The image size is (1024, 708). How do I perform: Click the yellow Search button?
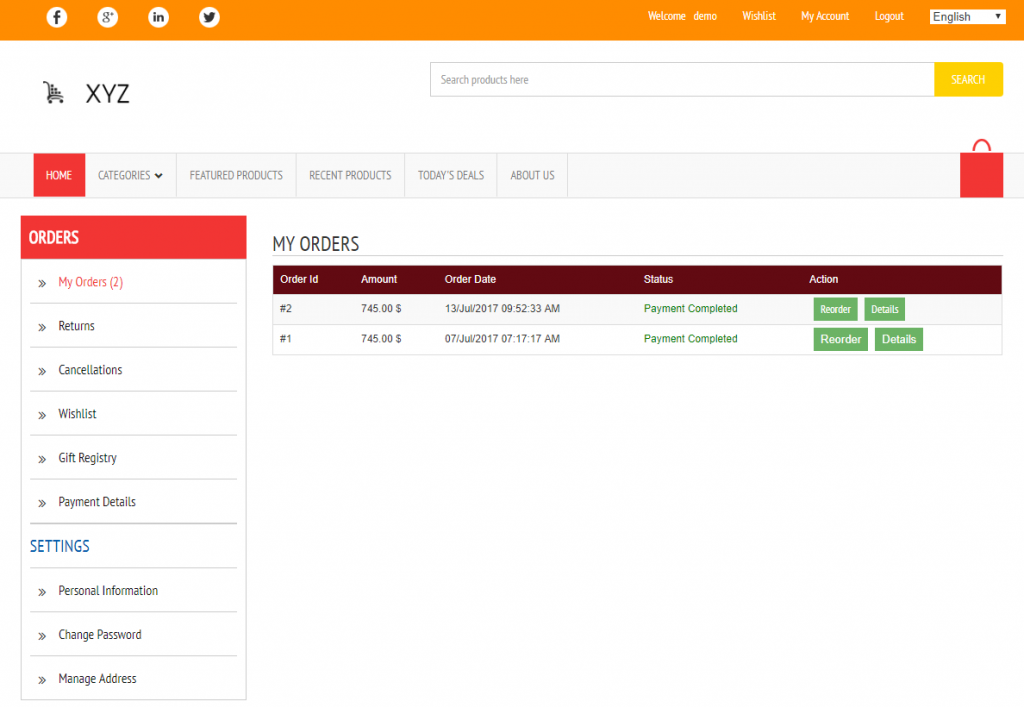click(968, 80)
